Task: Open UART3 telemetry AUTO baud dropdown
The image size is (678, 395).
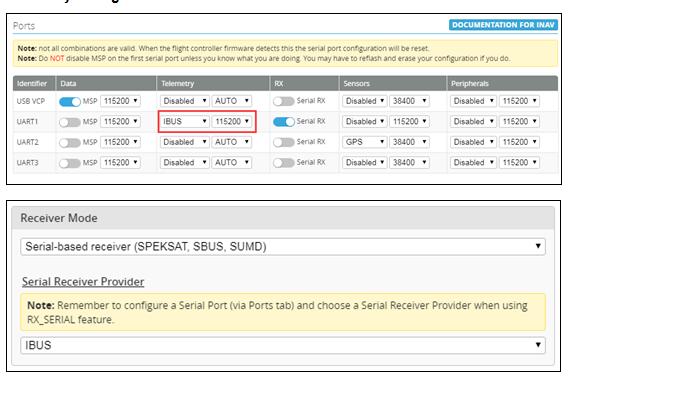Action: pos(232,163)
